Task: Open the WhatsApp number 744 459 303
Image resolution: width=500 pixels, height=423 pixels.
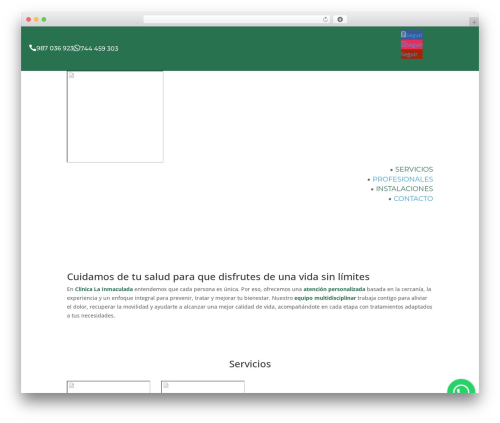Action: [99, 48]
